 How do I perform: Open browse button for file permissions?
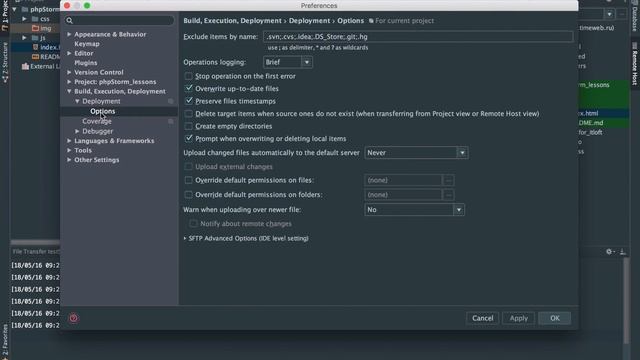tap(448, 180)
